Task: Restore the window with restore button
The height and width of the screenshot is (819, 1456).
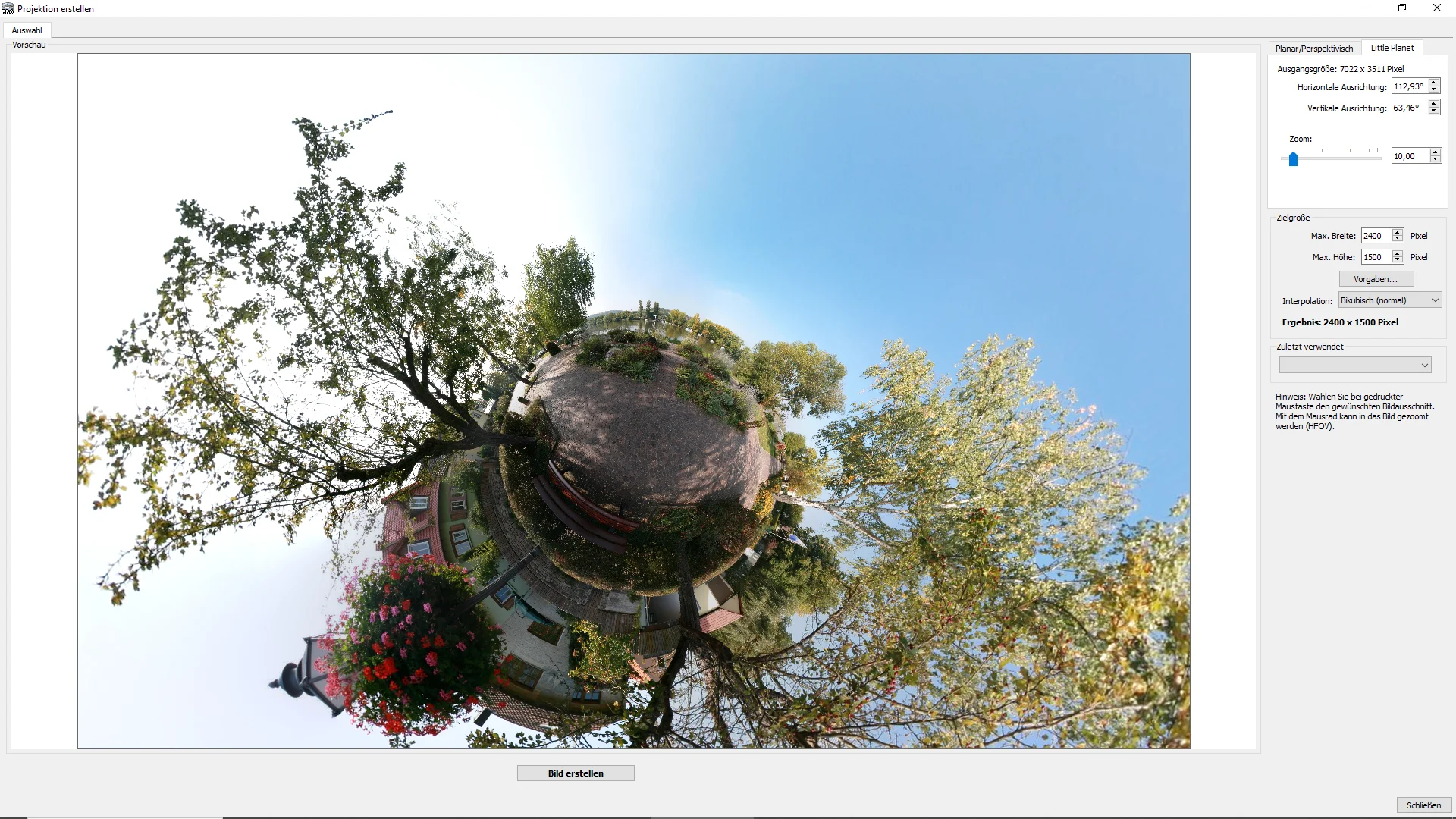Action: tap(1402, 8)
